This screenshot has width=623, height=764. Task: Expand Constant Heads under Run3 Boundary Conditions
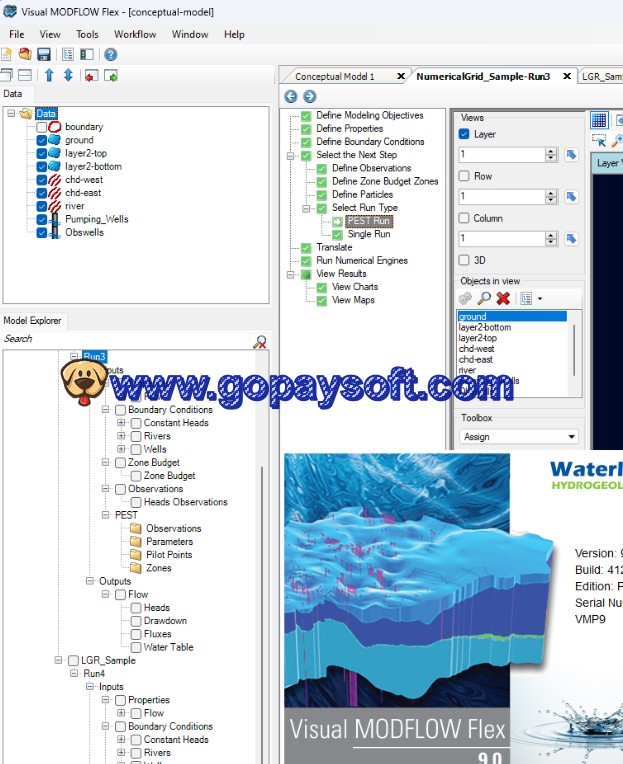pyautogui.click(x=121, y=422)
